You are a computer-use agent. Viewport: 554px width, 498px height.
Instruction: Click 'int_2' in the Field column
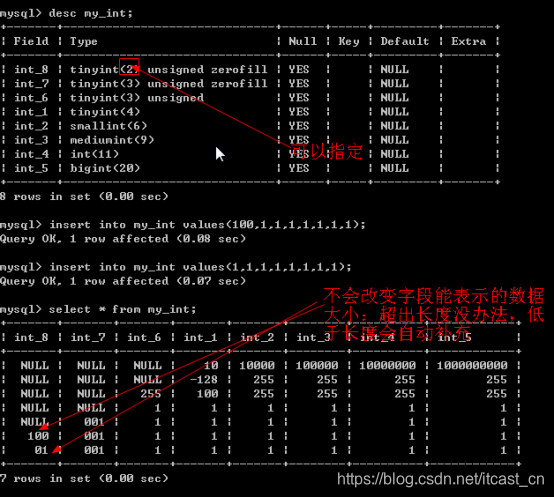[31, 126]
